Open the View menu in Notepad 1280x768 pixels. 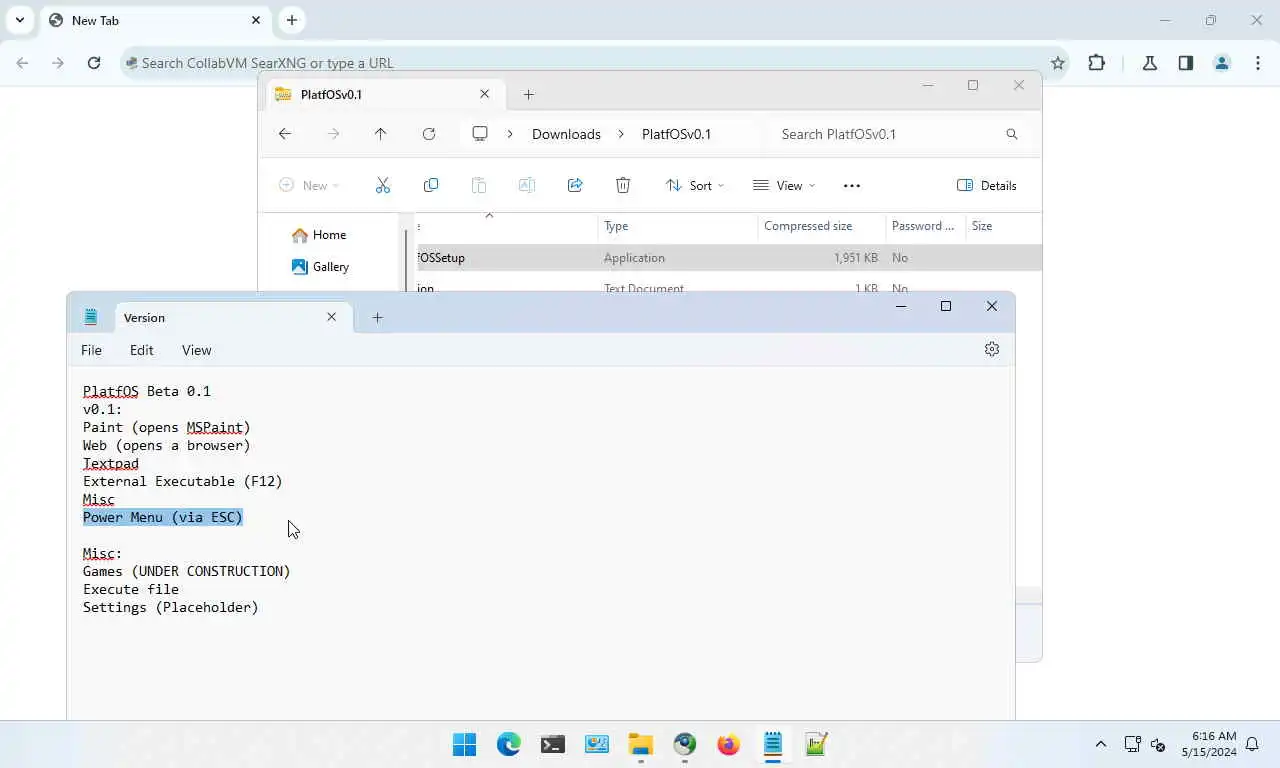click(196, 350)
